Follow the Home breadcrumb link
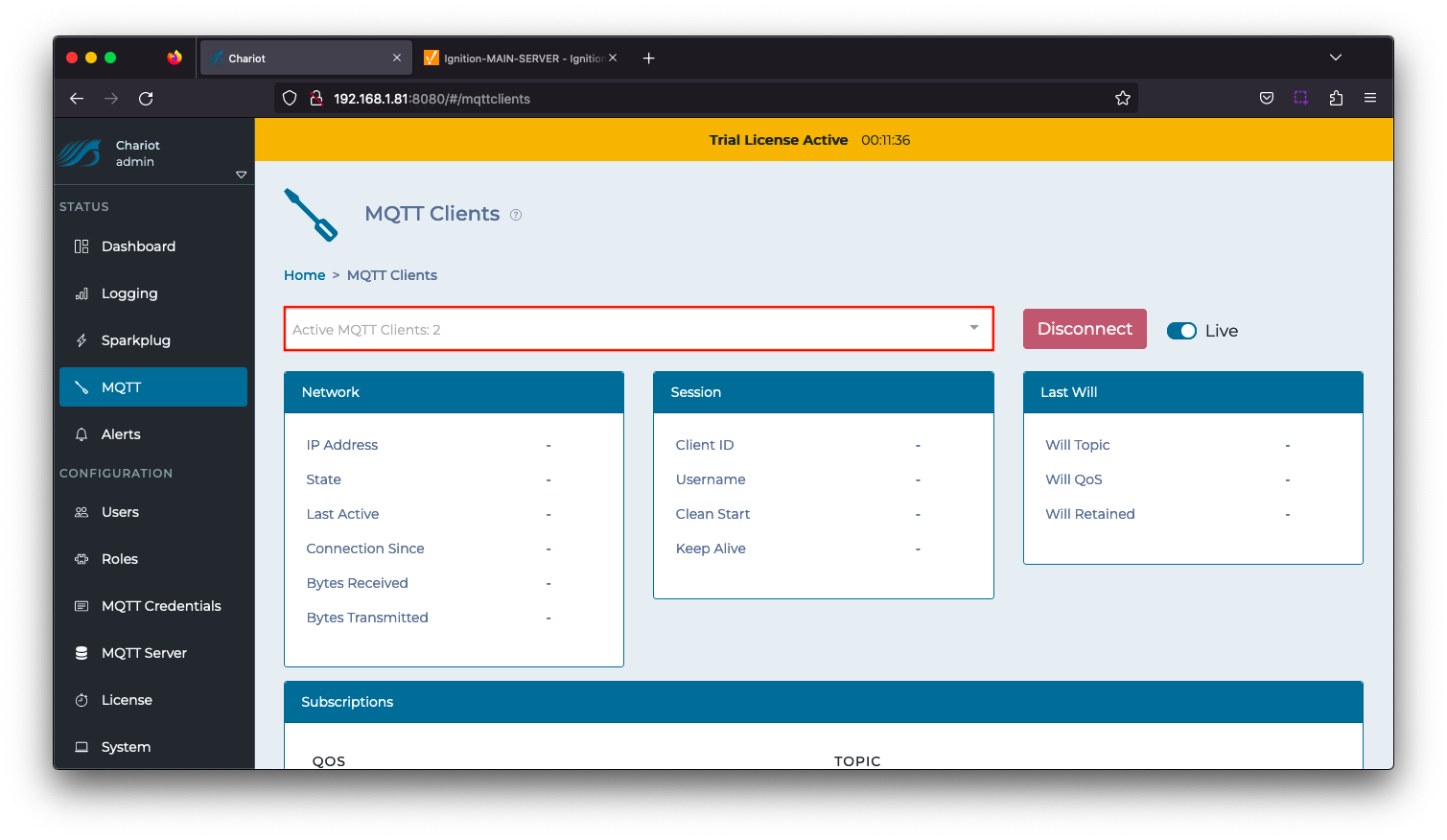 coord(304,275)
